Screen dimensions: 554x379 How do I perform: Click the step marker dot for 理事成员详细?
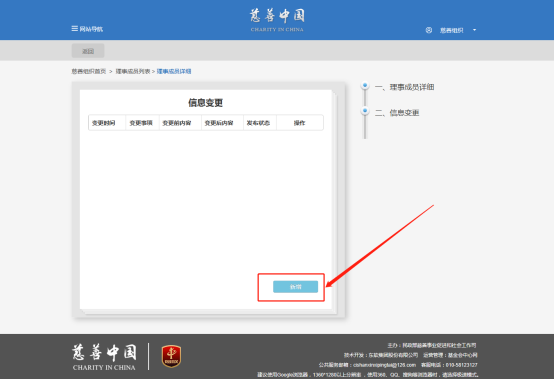pos(365,85)
